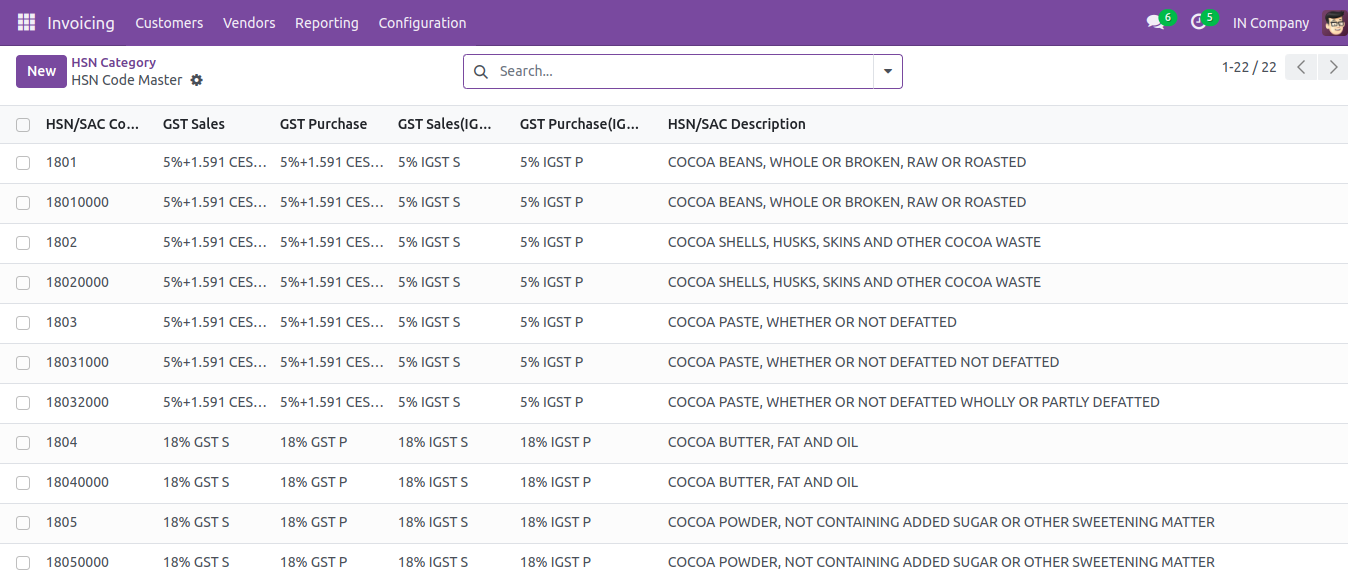Sort by the HSN/SAC Description column header
Screen dimensions: 1348x578
737,124
